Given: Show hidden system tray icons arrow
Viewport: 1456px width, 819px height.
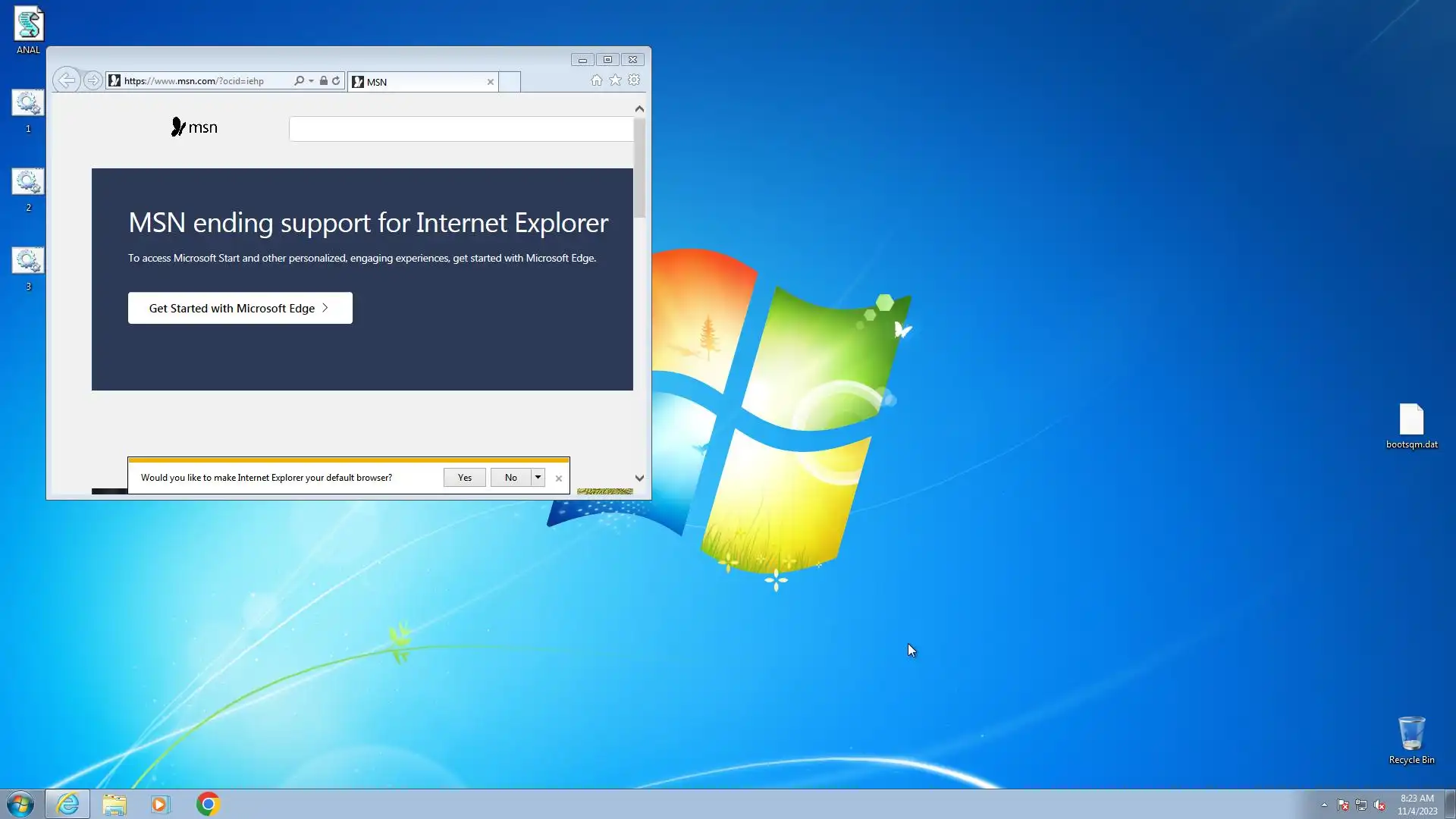Looking at the screenshot, I should (x=1324, y=805).
